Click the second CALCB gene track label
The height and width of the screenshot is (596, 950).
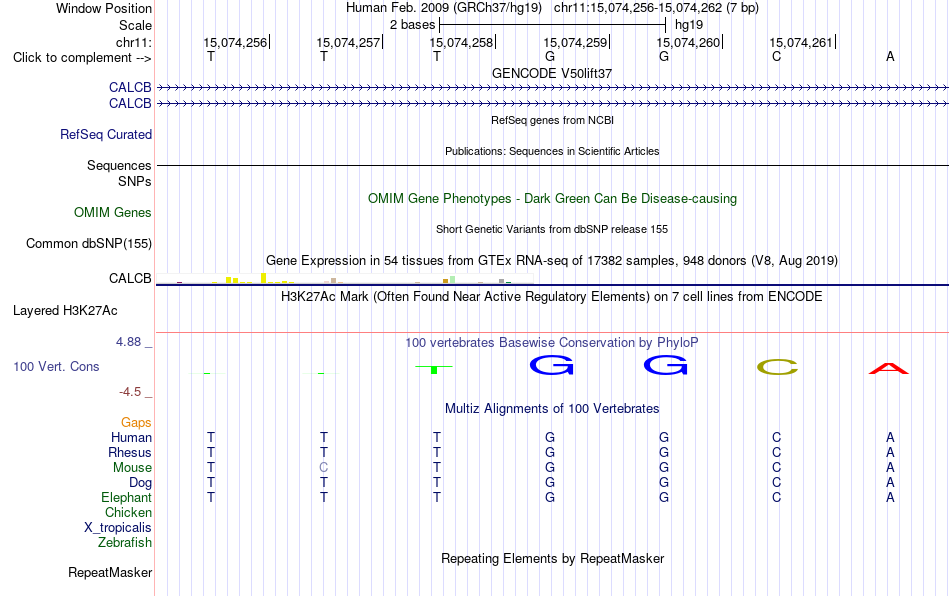pos(130,104)
